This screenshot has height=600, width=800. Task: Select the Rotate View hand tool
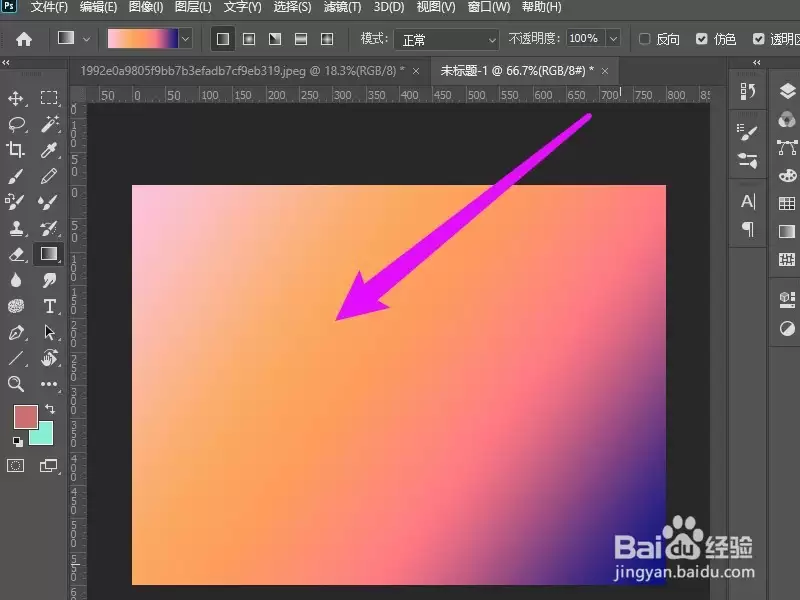49,358
